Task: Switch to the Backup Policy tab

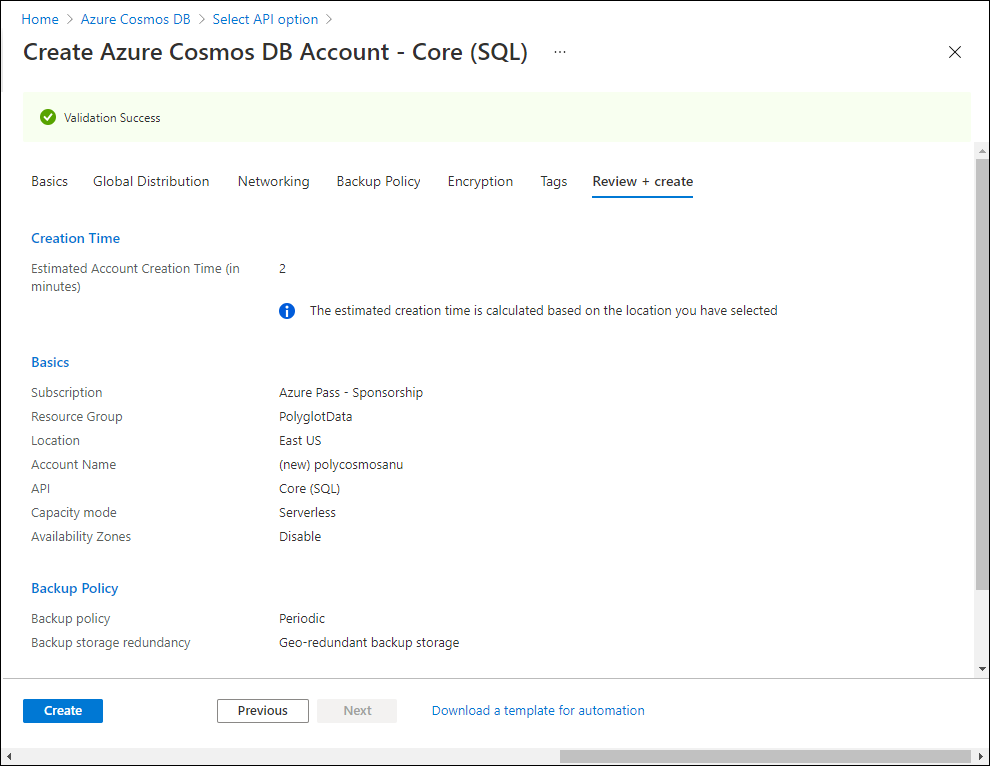Action: coord(378,181)
